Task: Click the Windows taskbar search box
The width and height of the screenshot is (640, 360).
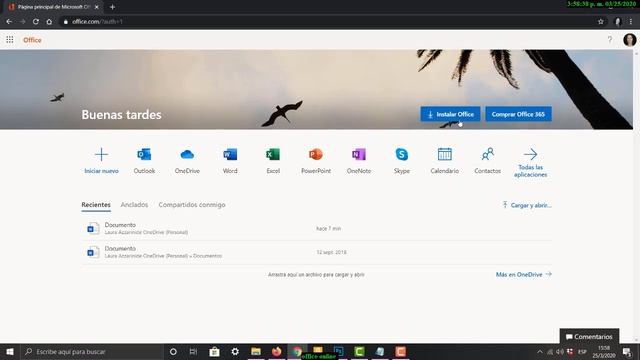Action: (x=91, y=351)
